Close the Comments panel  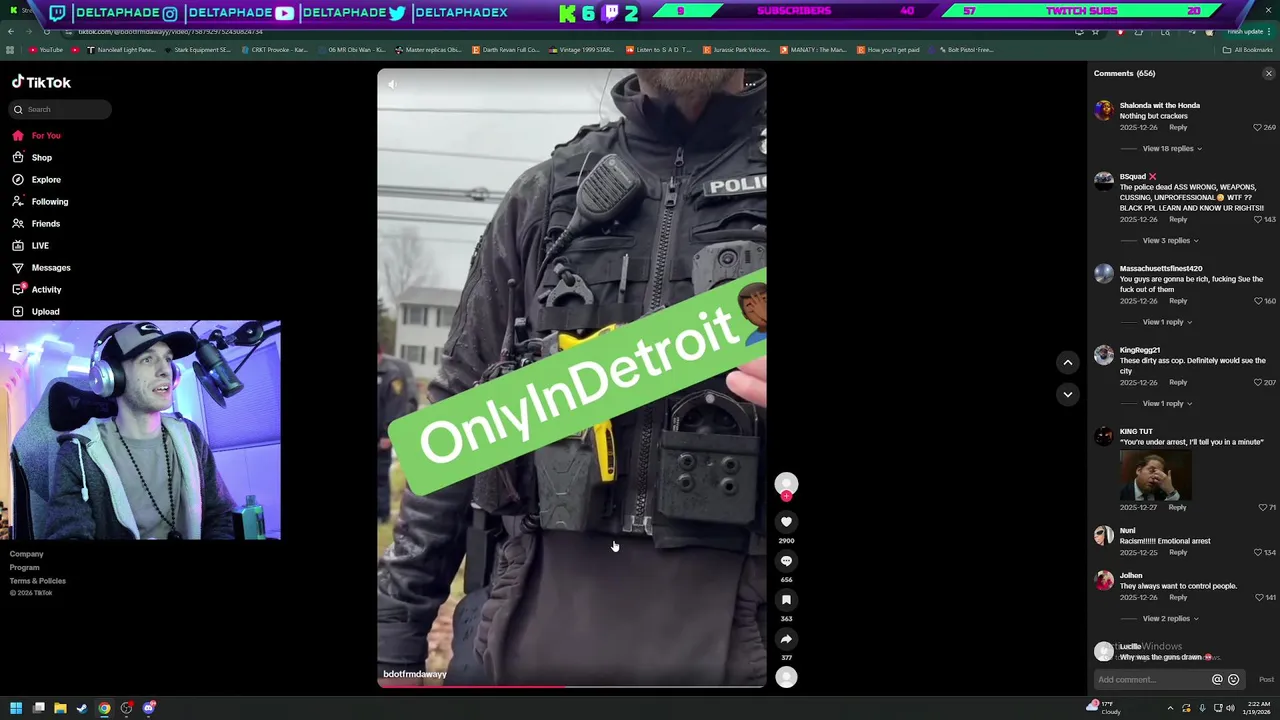[1268, 74]
